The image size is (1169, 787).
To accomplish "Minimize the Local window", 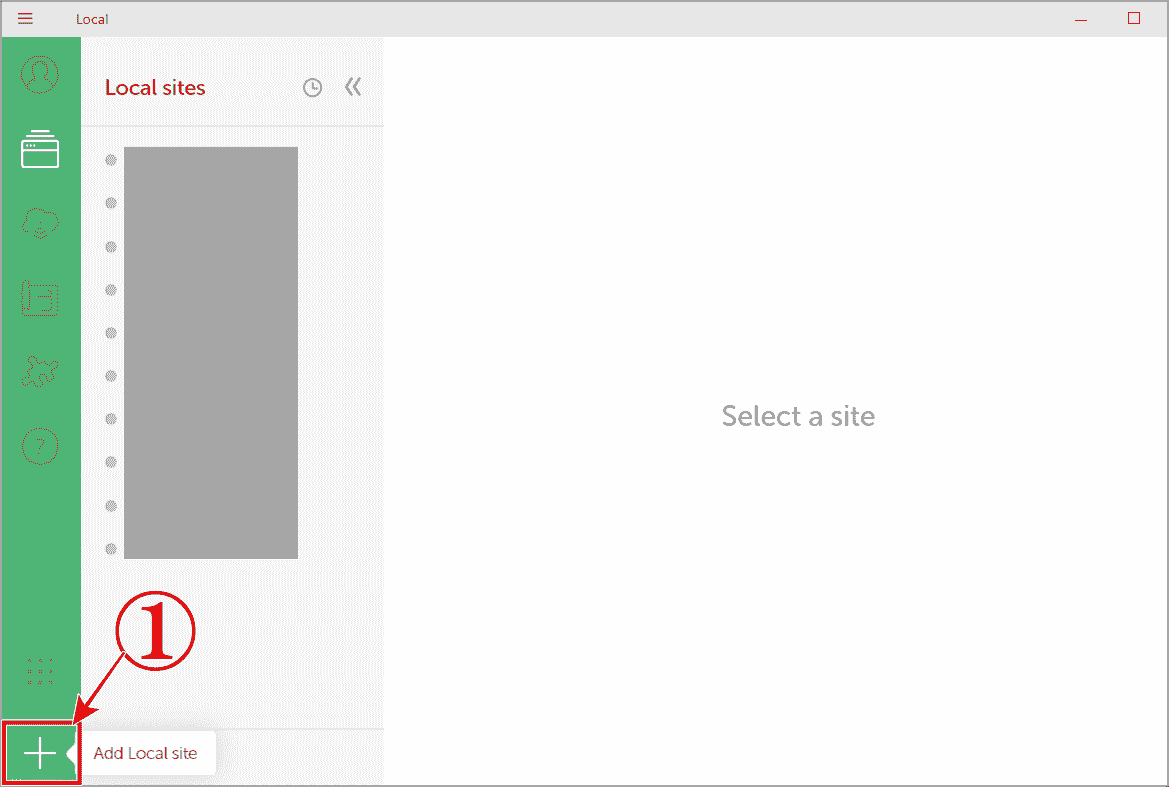I will pos(1081,19).
